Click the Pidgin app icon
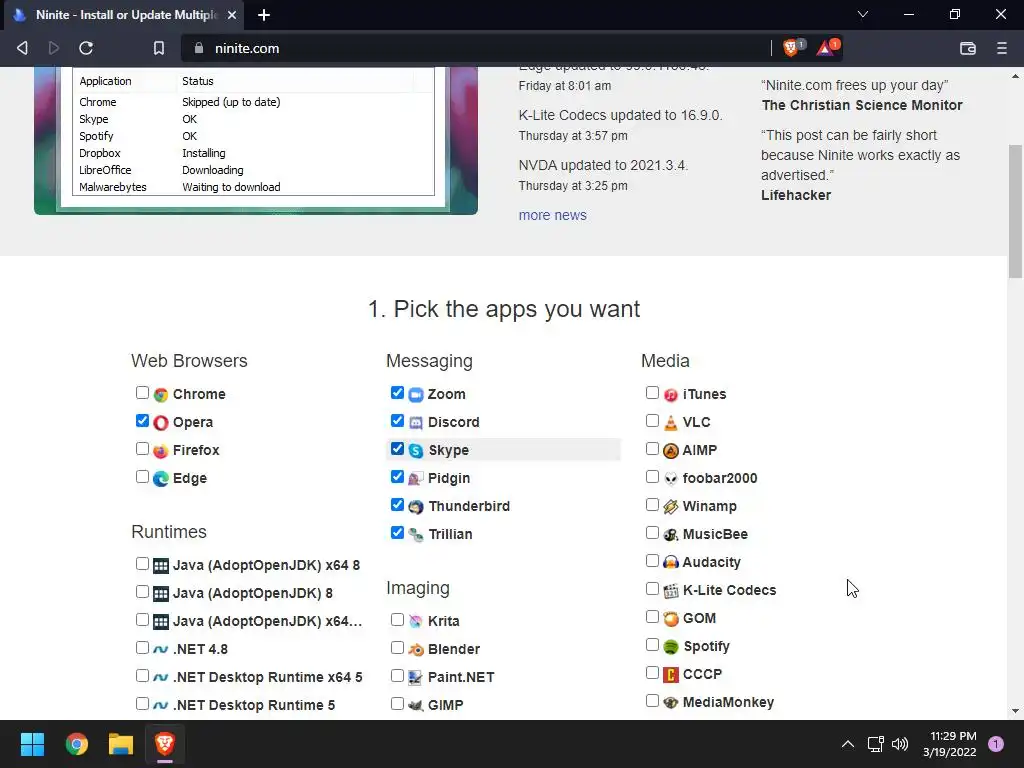The height and width of the screenshot is (768, 1024). click(416, 479)
